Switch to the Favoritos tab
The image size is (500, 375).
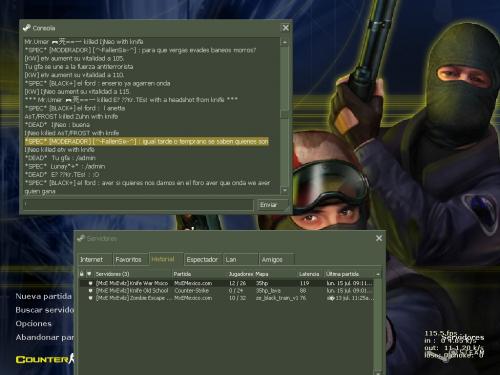[128, 259]
